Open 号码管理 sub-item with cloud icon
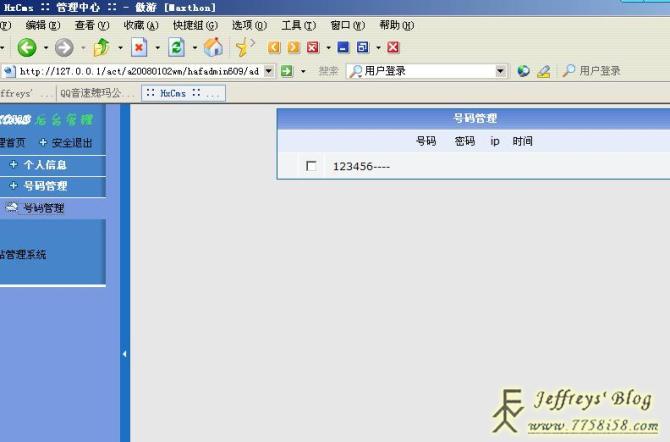 (42, 208)
